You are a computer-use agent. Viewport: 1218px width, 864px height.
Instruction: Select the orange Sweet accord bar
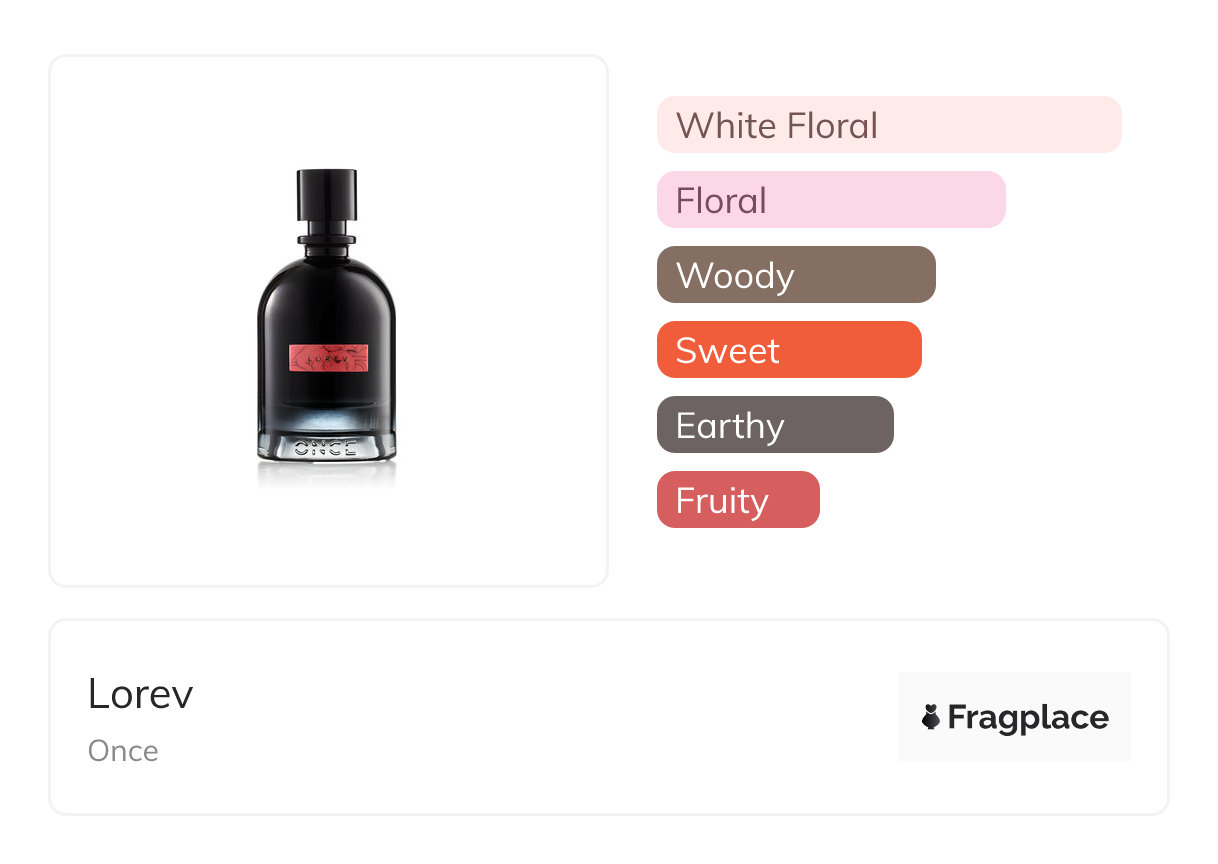[x=789, y=350]
